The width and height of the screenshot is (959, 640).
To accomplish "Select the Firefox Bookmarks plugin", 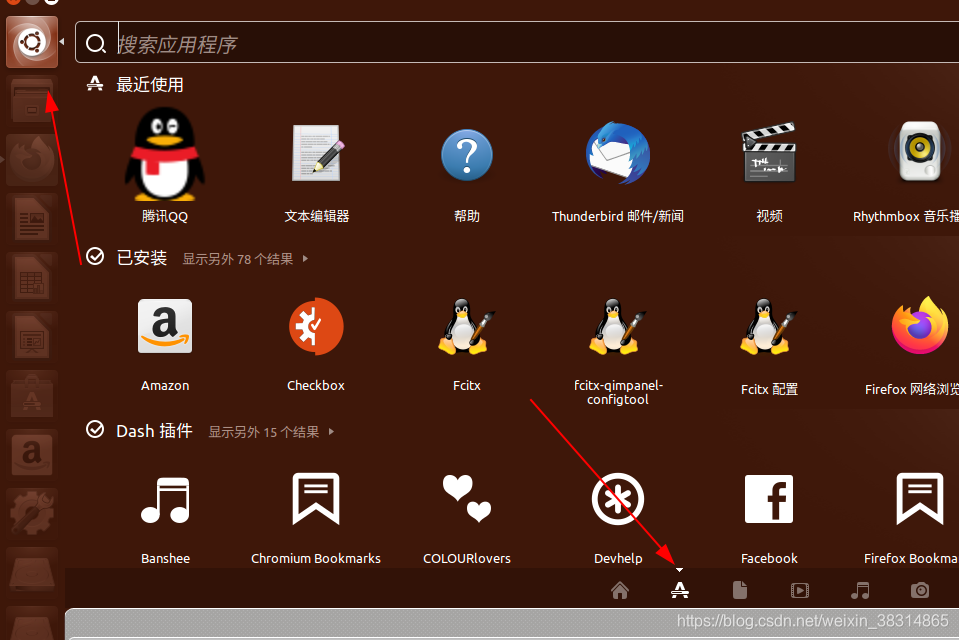I will [920, 499].
